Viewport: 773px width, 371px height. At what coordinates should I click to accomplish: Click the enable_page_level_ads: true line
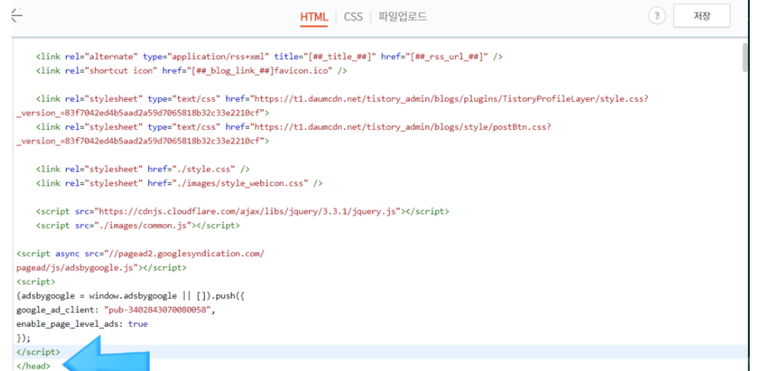[82, 324]
